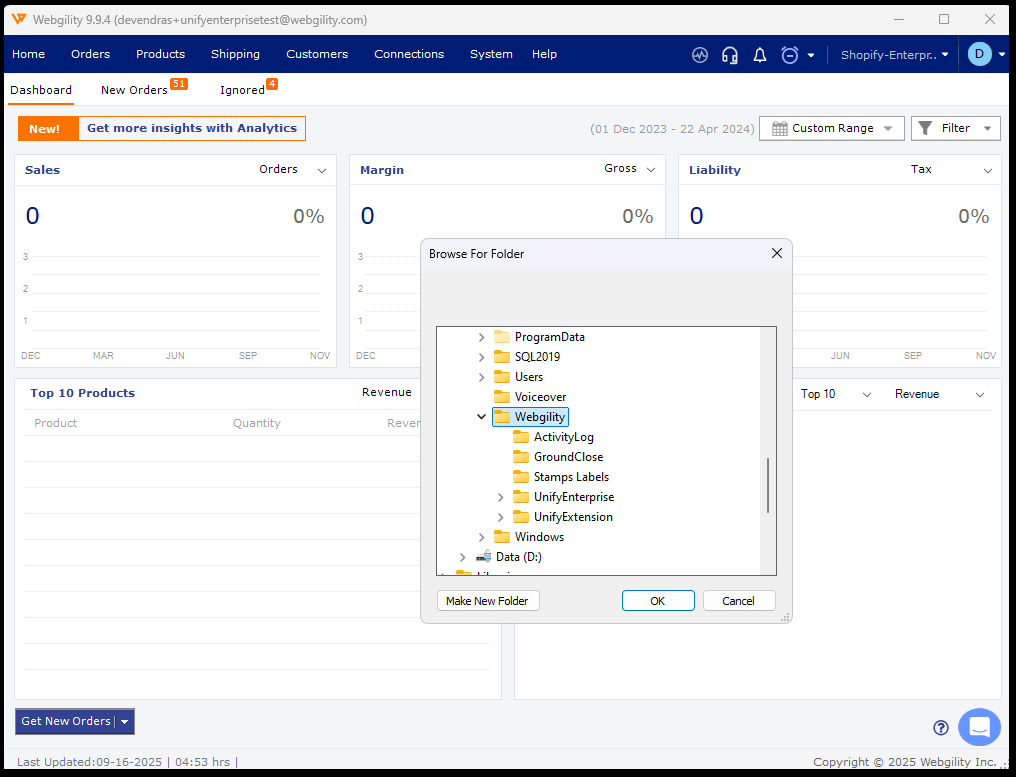Screen dimensions: 1016x777
Task: Open the Custom Range date dropdown
Action: [x=832, y=128]
